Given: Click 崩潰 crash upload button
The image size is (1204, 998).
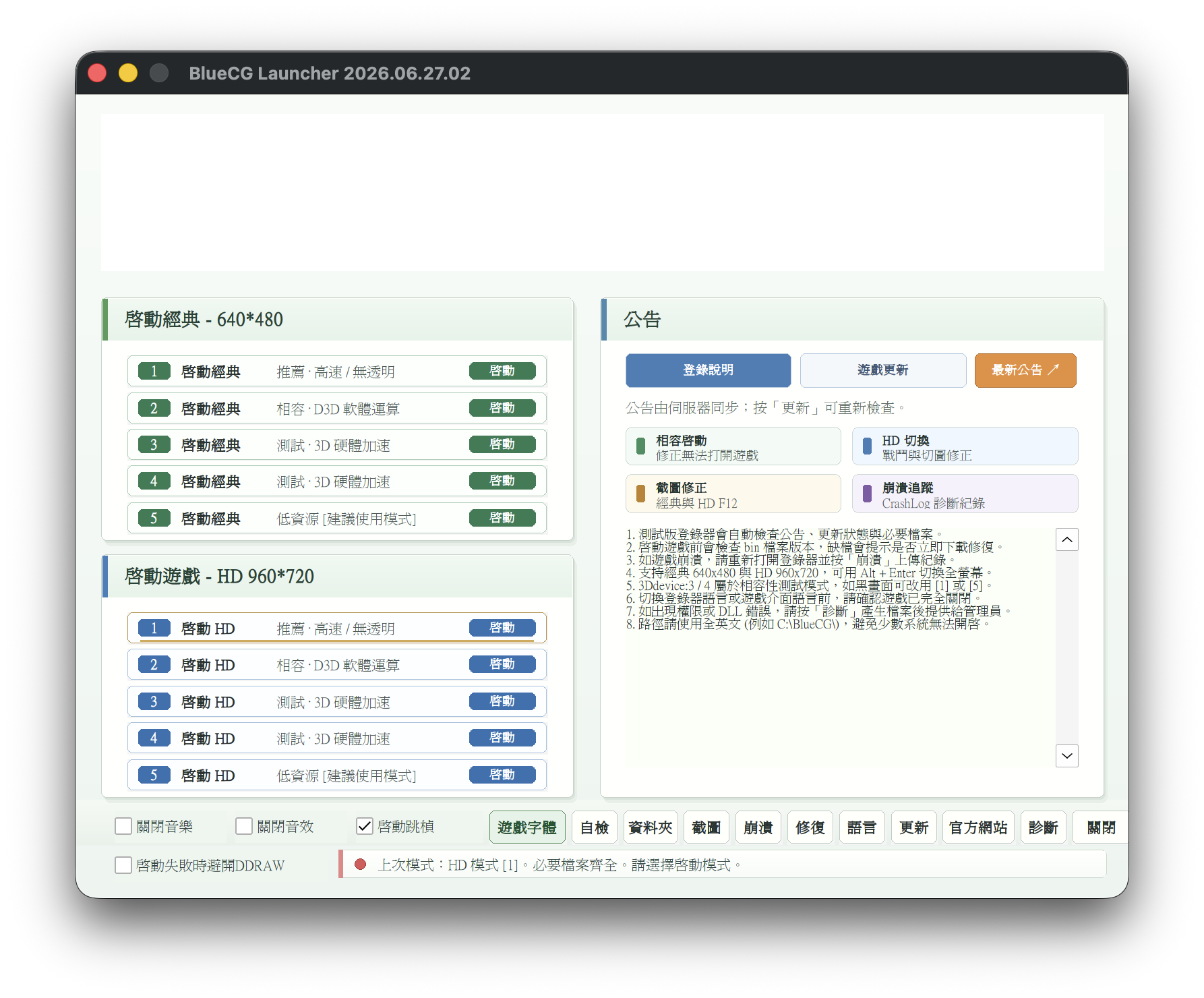Looking at the screenshot, I should [758, 827].
